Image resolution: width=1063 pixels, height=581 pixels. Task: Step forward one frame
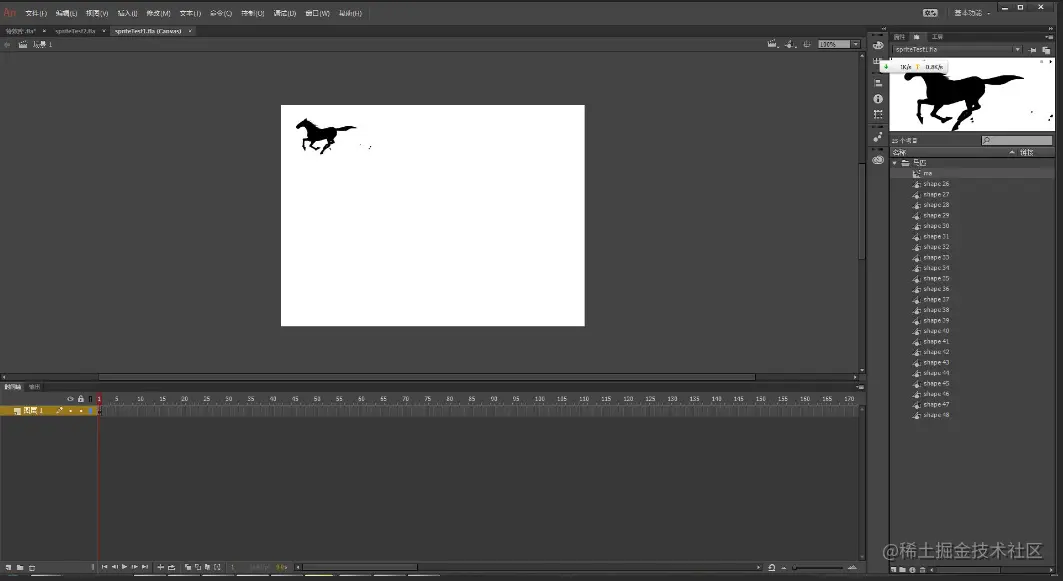click(x=135, y=567)
